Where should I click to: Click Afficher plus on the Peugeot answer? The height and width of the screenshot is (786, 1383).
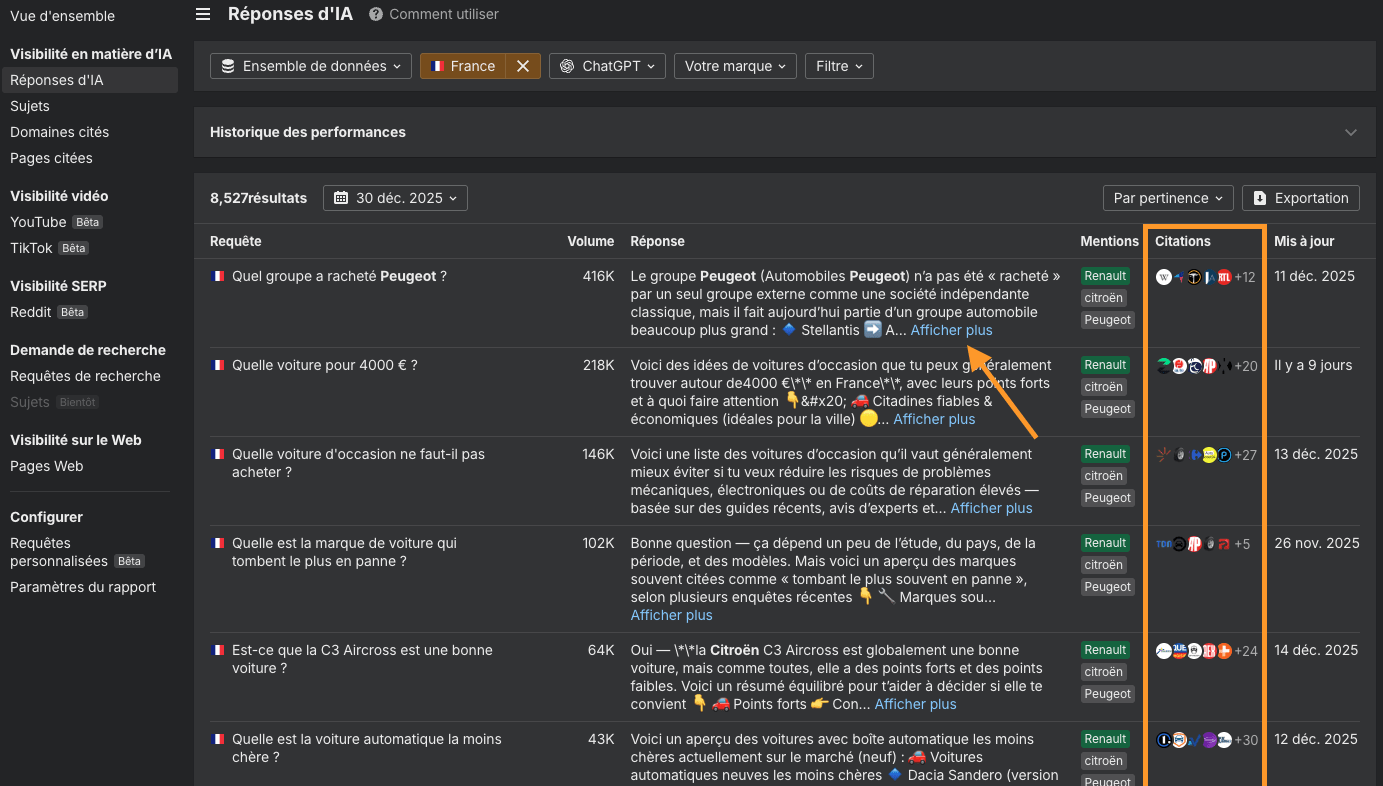[x=951, y=330]
